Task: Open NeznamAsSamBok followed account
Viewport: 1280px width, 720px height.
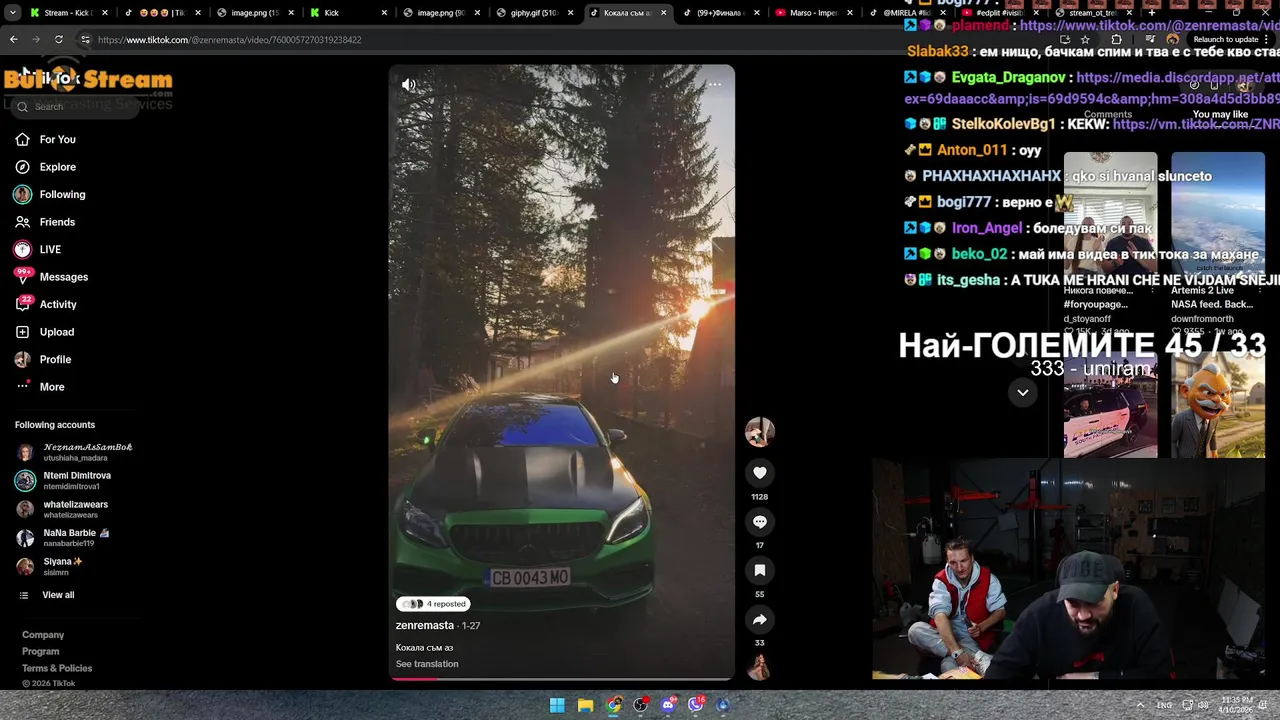Action: [x=75, y=452]
